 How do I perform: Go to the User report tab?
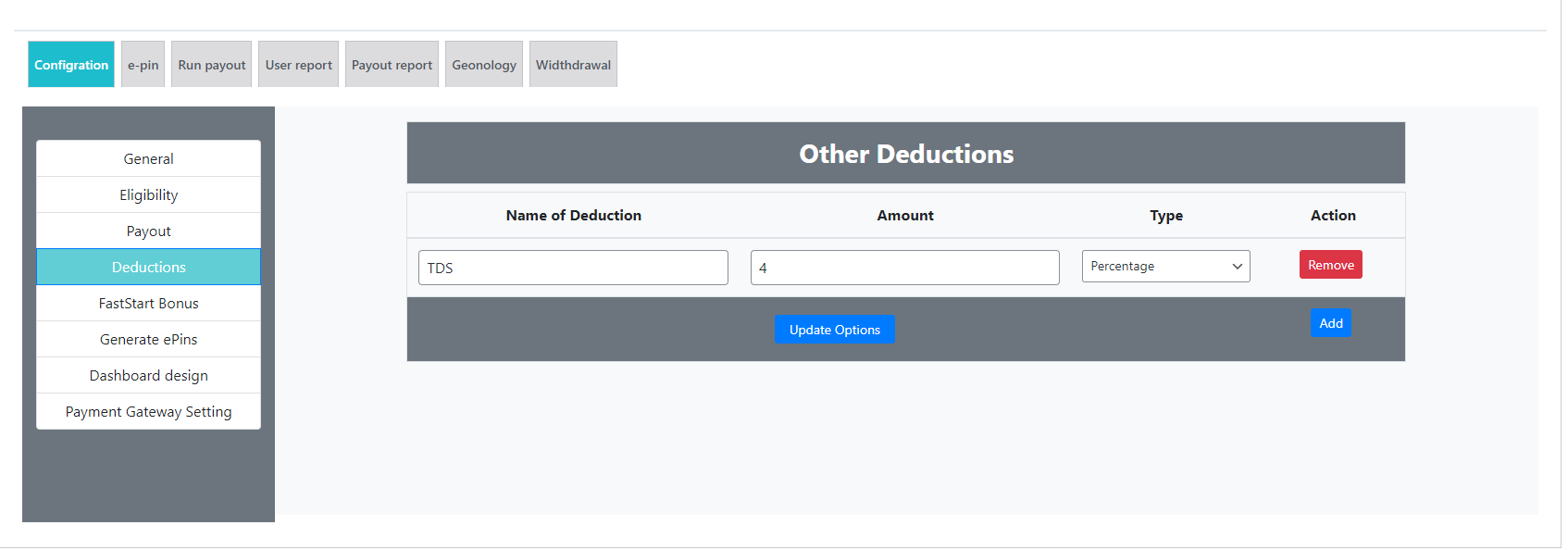click(298, 65)
